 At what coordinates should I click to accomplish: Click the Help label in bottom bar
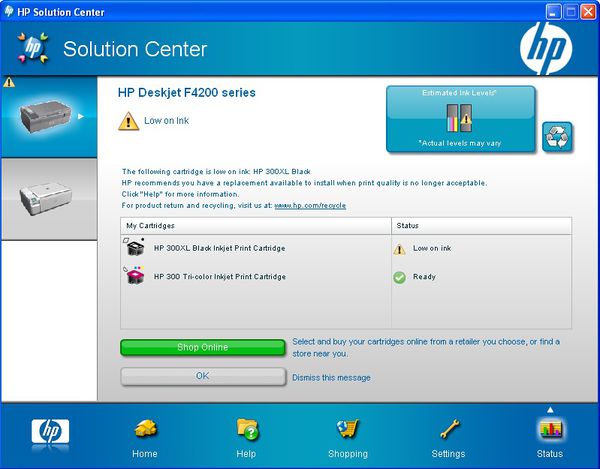tap(246, 454)
